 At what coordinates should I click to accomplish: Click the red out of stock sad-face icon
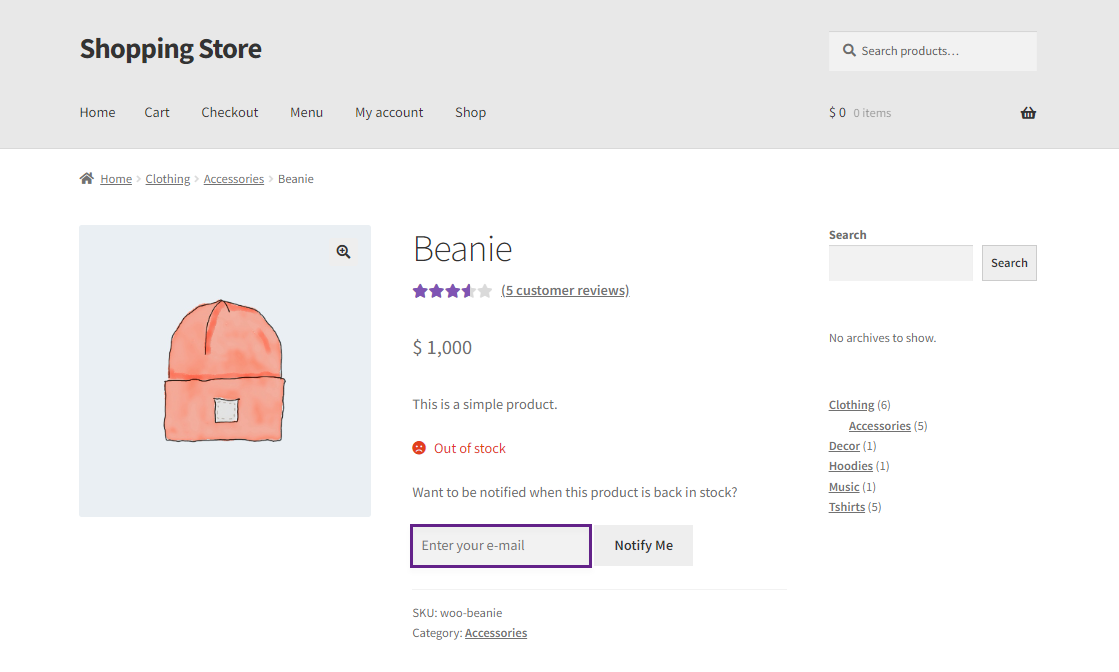click(x=419, y=448)
